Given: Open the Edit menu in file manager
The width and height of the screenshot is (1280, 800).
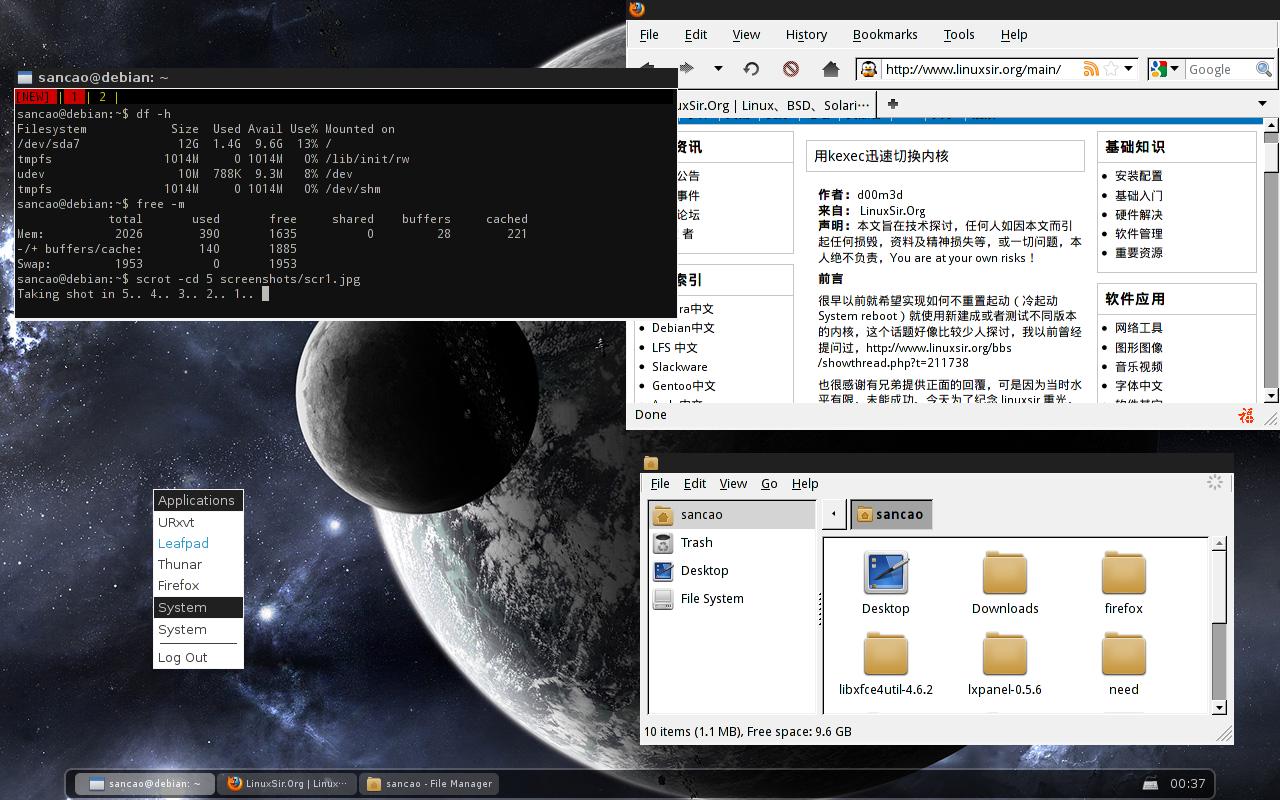Looking at the screenshot, I should (695, 483).
